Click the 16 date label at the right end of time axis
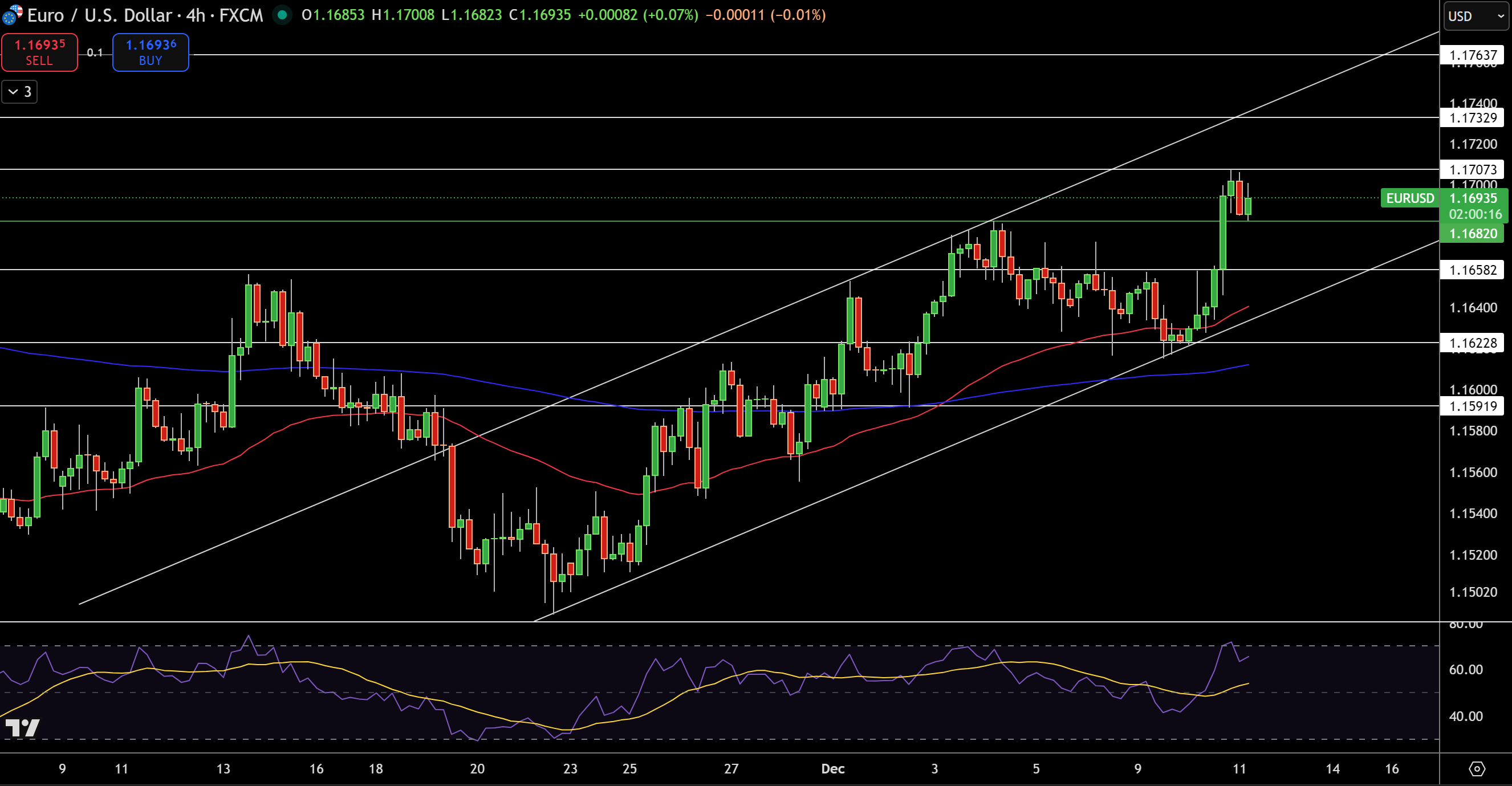The width and height of the screenshot is (1512, 786). 1392,769
